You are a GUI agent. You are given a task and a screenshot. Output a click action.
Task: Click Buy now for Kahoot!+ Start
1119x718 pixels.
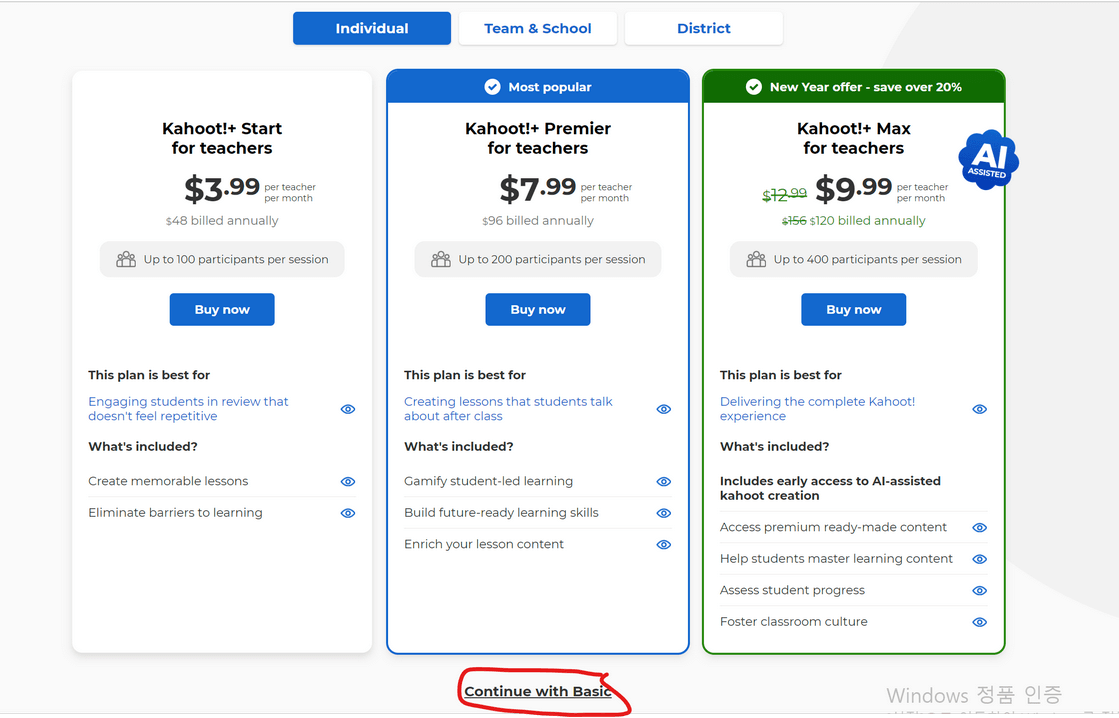tap(222, 310)
